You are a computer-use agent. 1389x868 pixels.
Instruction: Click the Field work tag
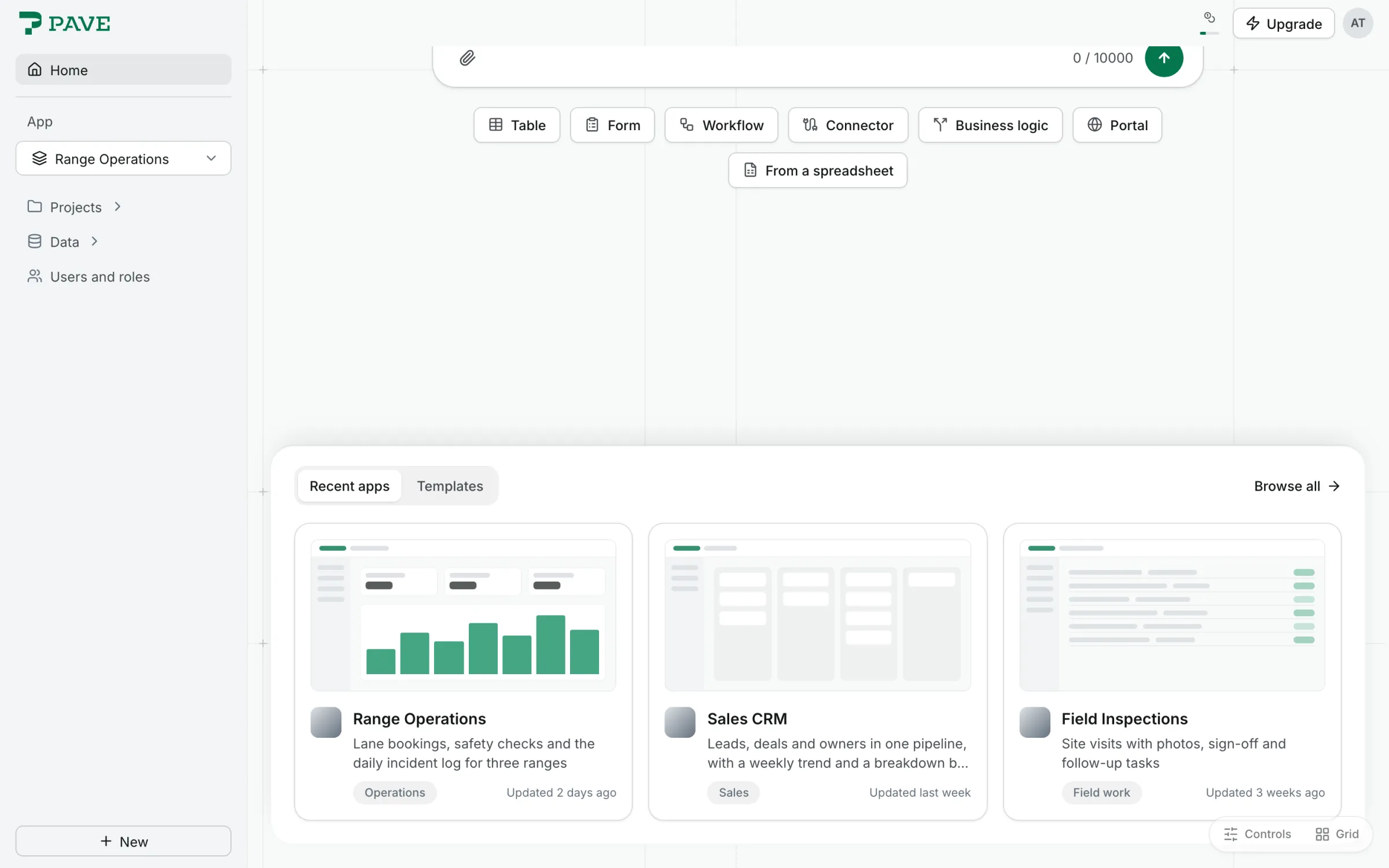(1101, 793)
